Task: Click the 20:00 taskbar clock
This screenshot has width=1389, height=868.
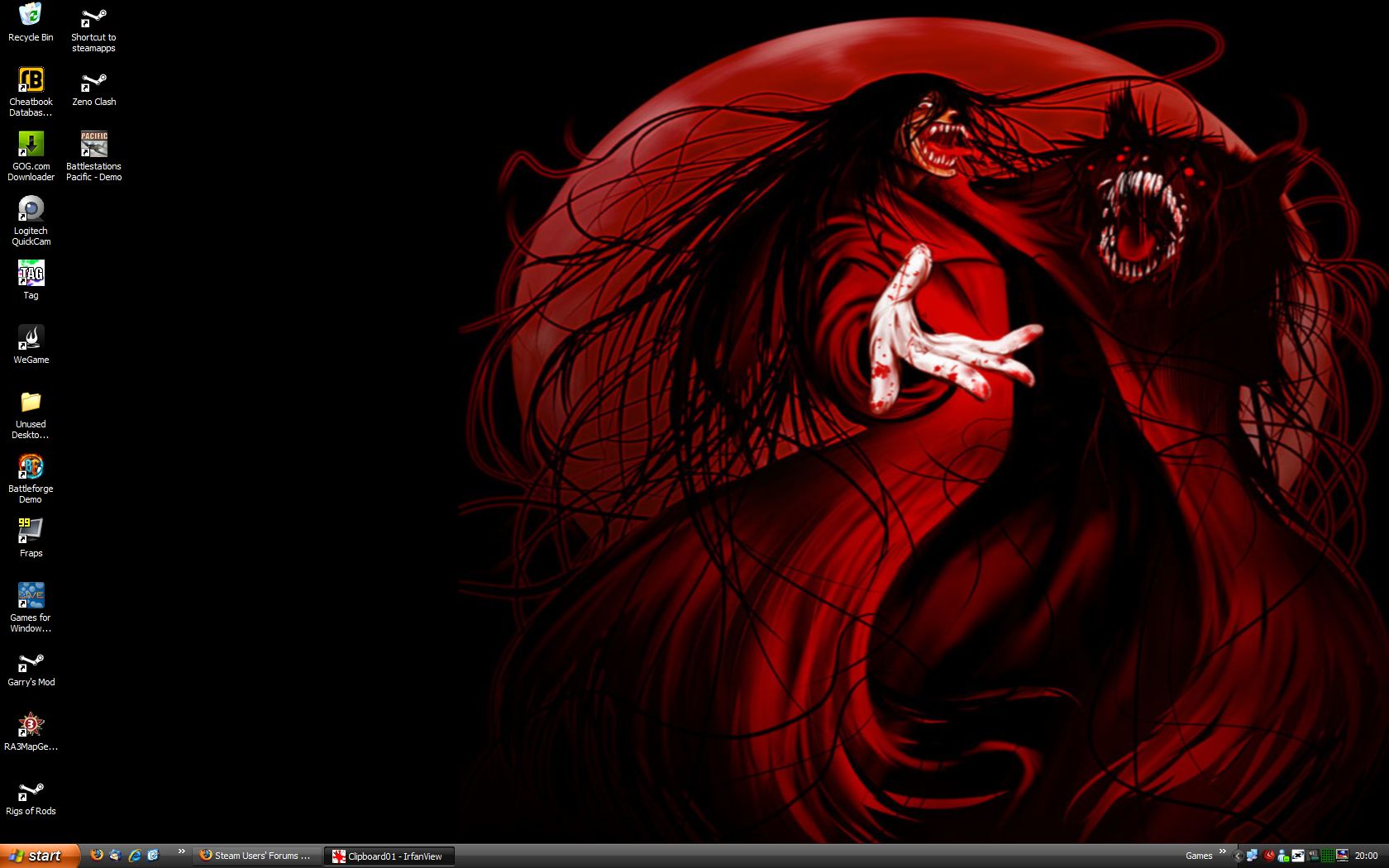Action: point(1366,856)
